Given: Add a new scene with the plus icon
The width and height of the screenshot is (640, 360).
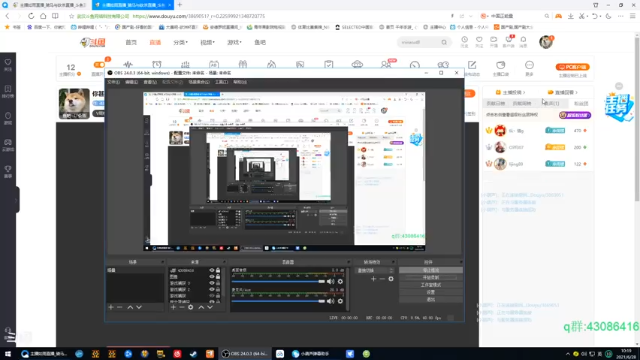Looking at the screenshot, I should click(x=111, y=307).
